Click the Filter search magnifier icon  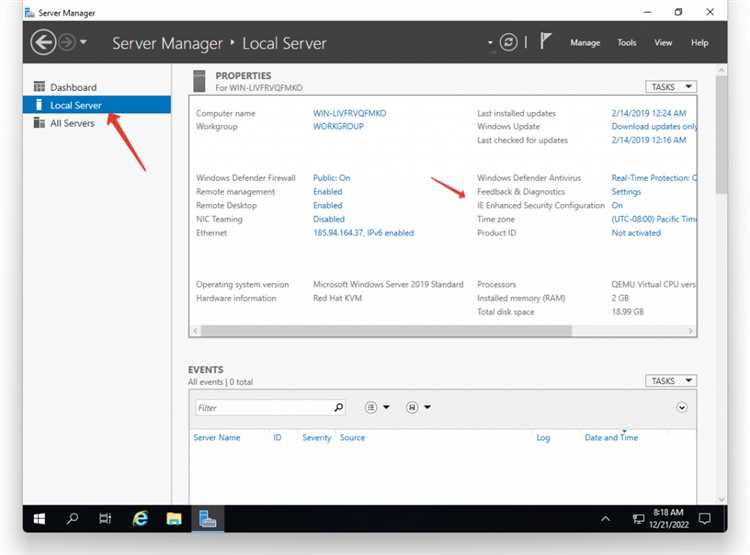(339, 408)
